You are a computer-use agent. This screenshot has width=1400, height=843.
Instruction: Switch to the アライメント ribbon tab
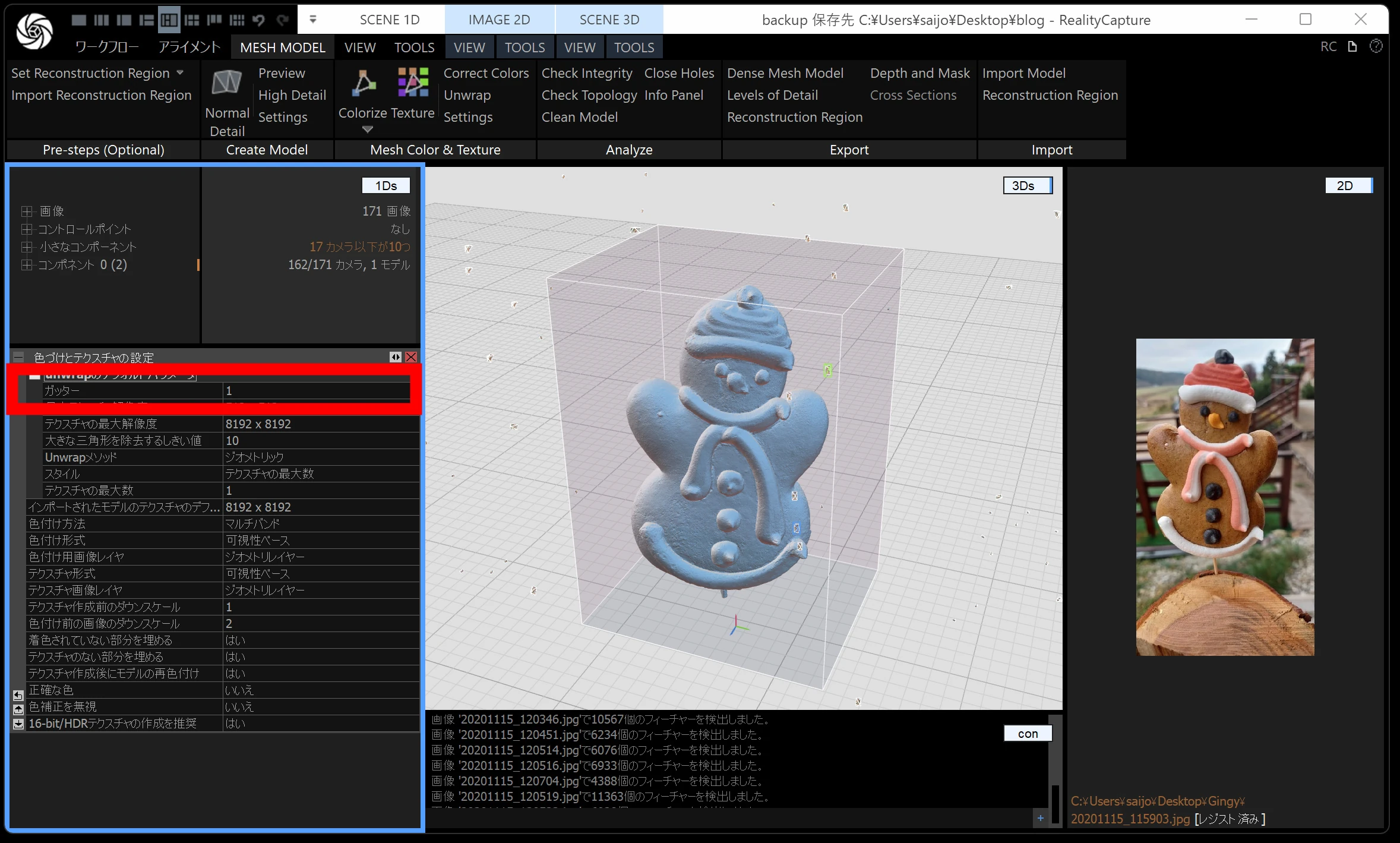189,47
